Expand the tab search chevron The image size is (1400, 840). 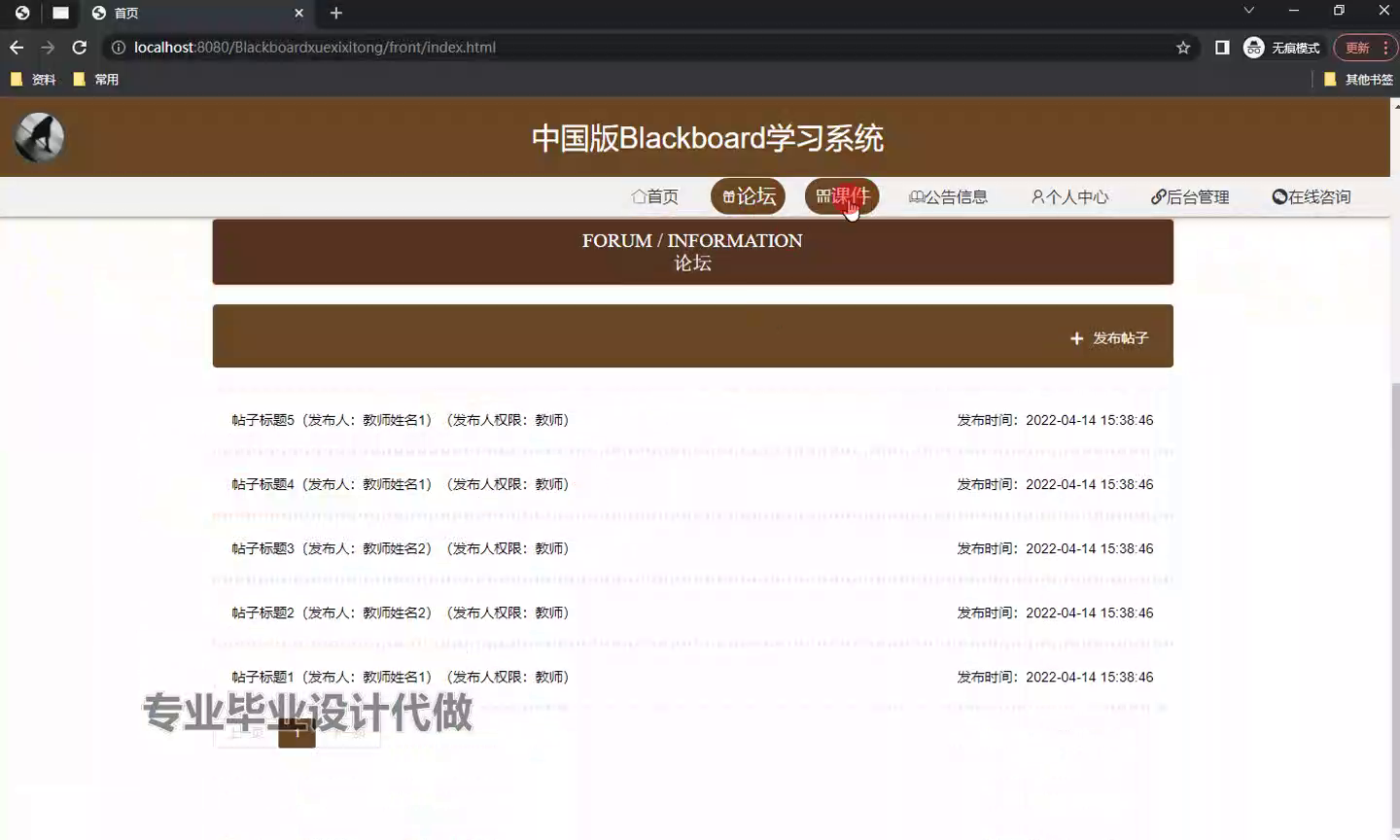[x=1249, y=11]
